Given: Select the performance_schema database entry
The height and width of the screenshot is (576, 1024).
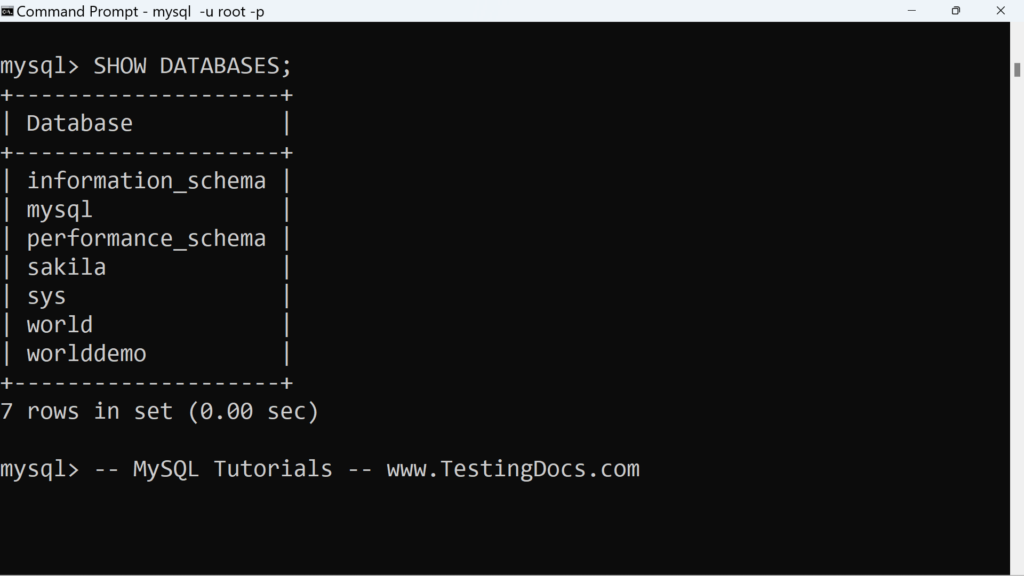Looking at the screenshot, I should pos(147,237).
